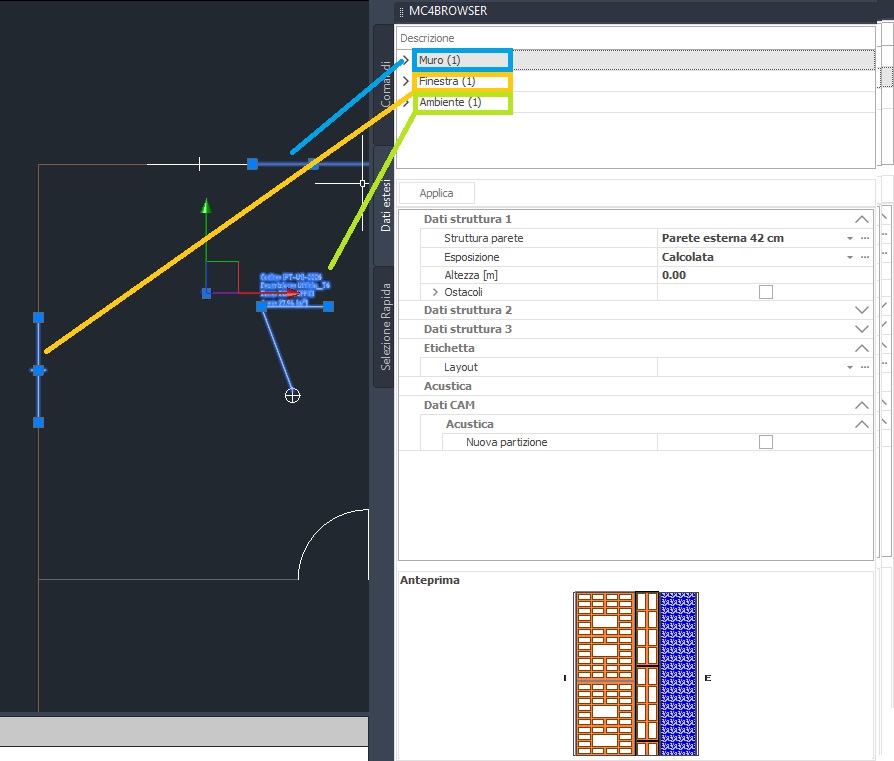Expand the Muro tree node
The image size is (894, 761).
point(406,60)
